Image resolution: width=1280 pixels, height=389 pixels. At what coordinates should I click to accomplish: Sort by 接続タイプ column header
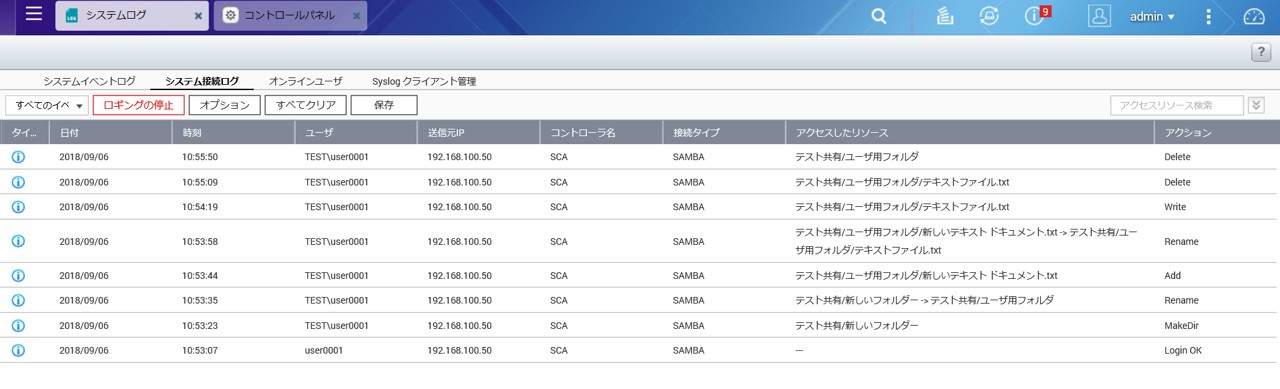tap(724, 132)
